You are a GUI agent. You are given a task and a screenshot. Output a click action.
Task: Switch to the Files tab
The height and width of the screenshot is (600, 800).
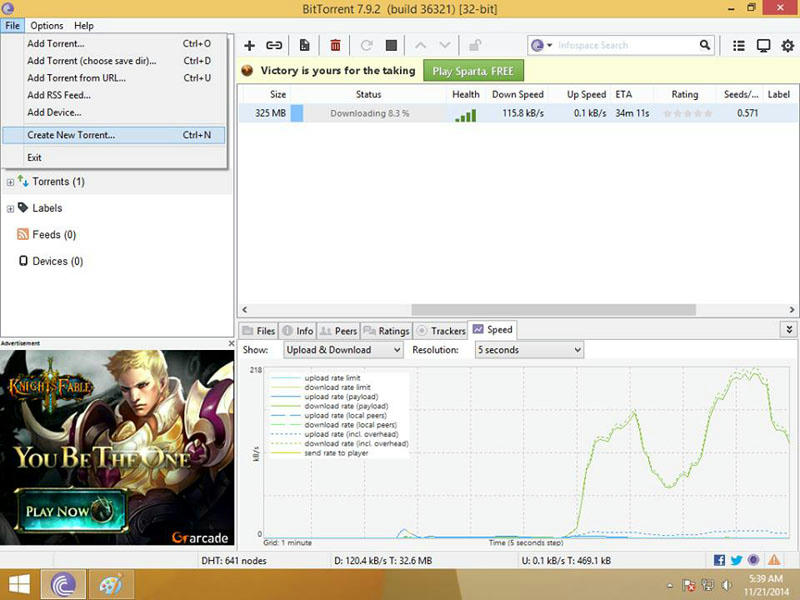(x=259, y=331)
